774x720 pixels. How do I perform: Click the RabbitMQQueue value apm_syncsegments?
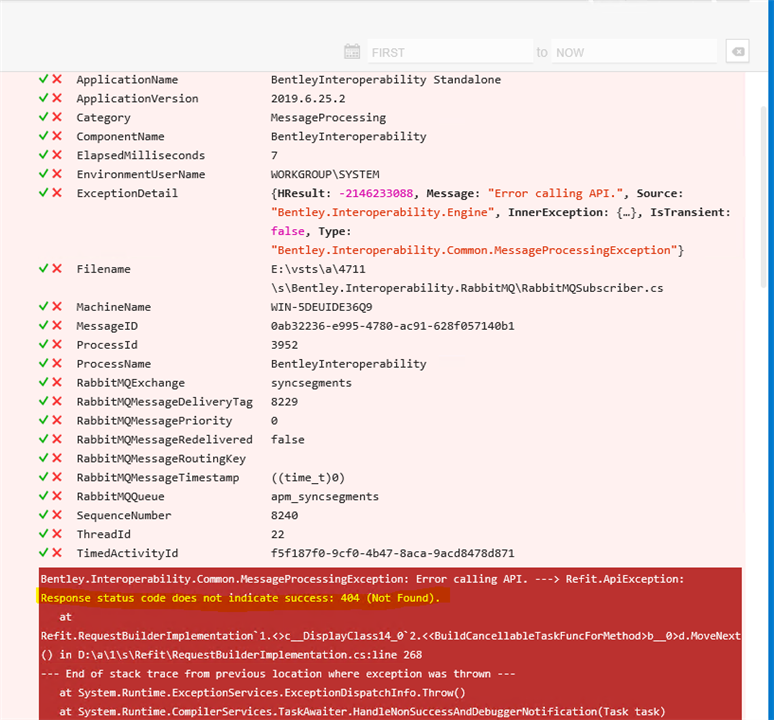(325, 496)
